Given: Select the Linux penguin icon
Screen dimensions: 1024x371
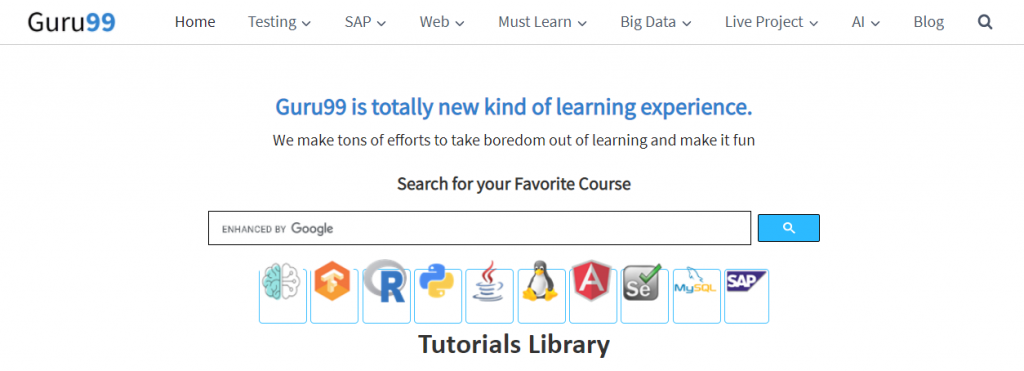Looking at the screenshot, I should tap(541, 296).
